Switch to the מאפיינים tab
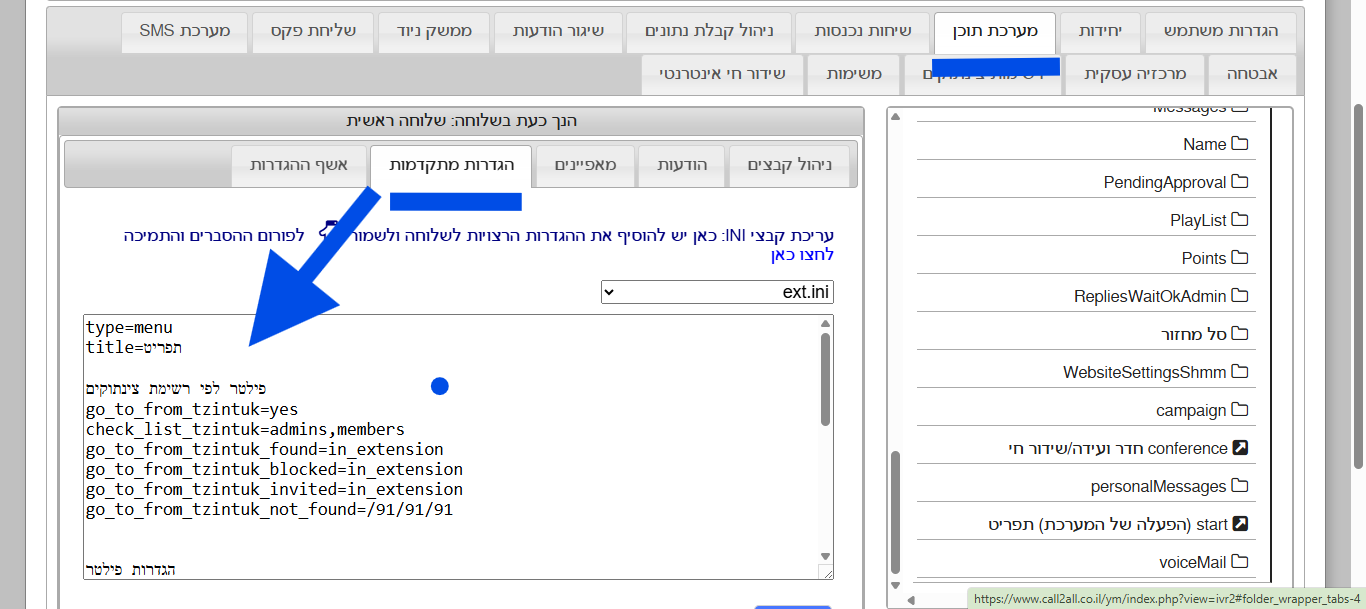This screenshot has width=1366, height=609. click(585, 165)
